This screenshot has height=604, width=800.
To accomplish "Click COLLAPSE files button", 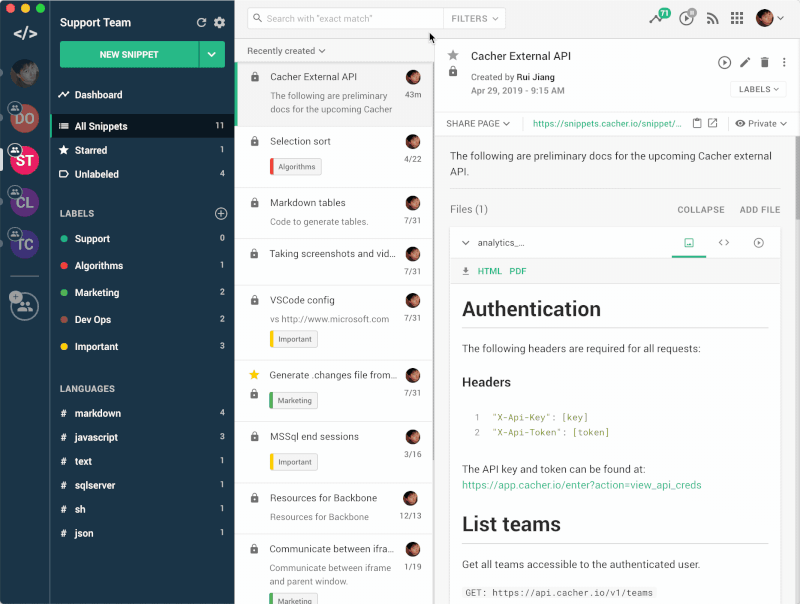I will click(x=701, y=210).
